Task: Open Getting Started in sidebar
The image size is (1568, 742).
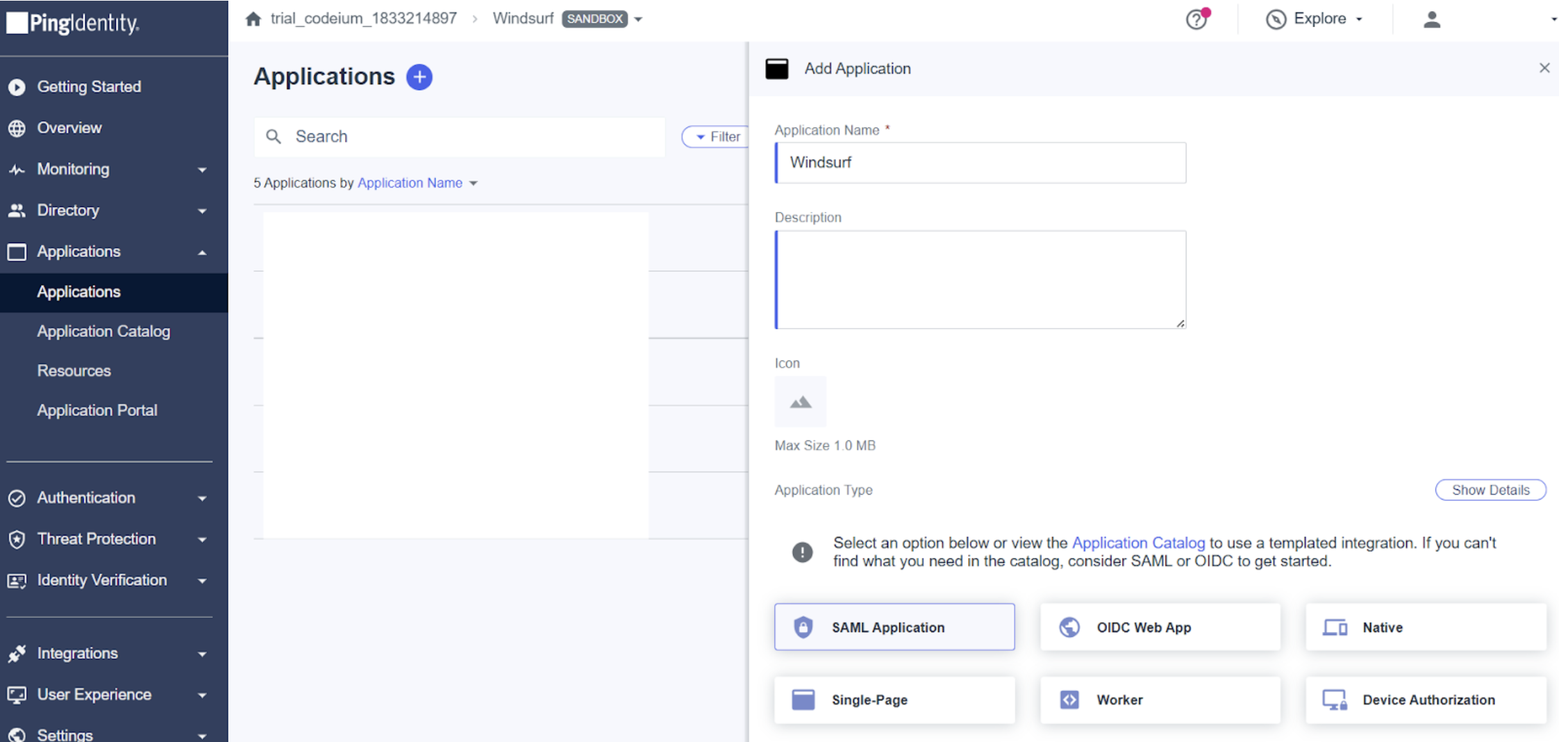Action: point(89,87)
